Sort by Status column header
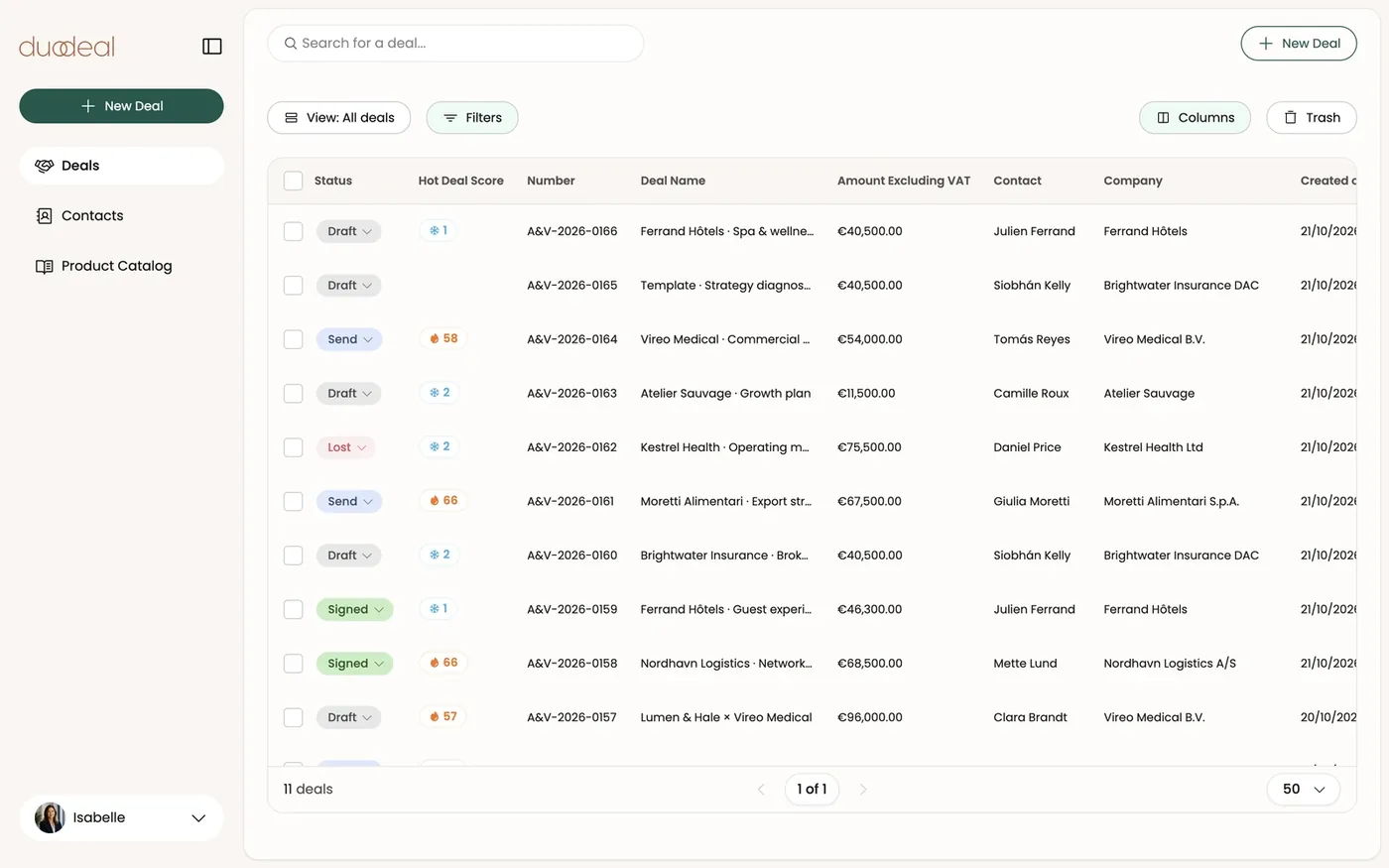Image resolution: width=1389 pixels, height=868 pixels. pos(333,181)
